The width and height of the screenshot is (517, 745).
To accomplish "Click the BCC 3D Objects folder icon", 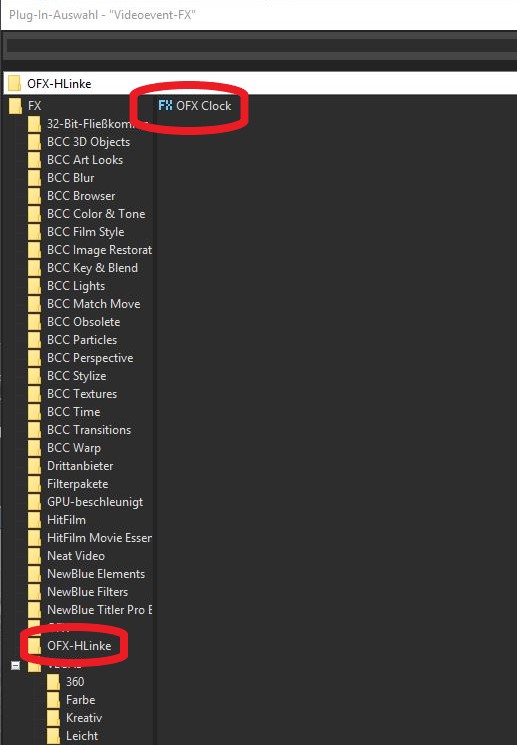I will click(35, 142).
